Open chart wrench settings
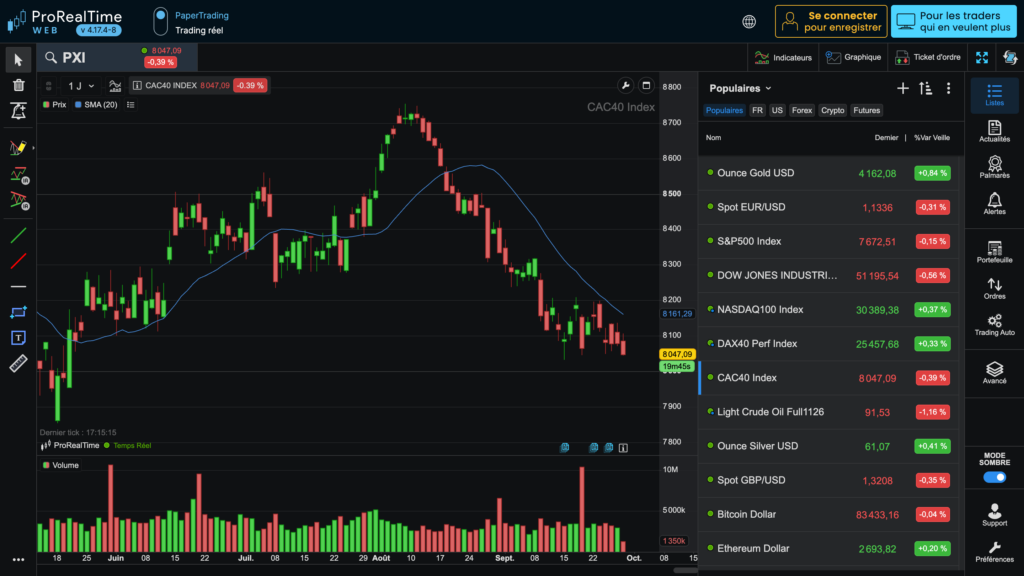The height and width of the screenshot is (576, 1024). click(626, 86)
